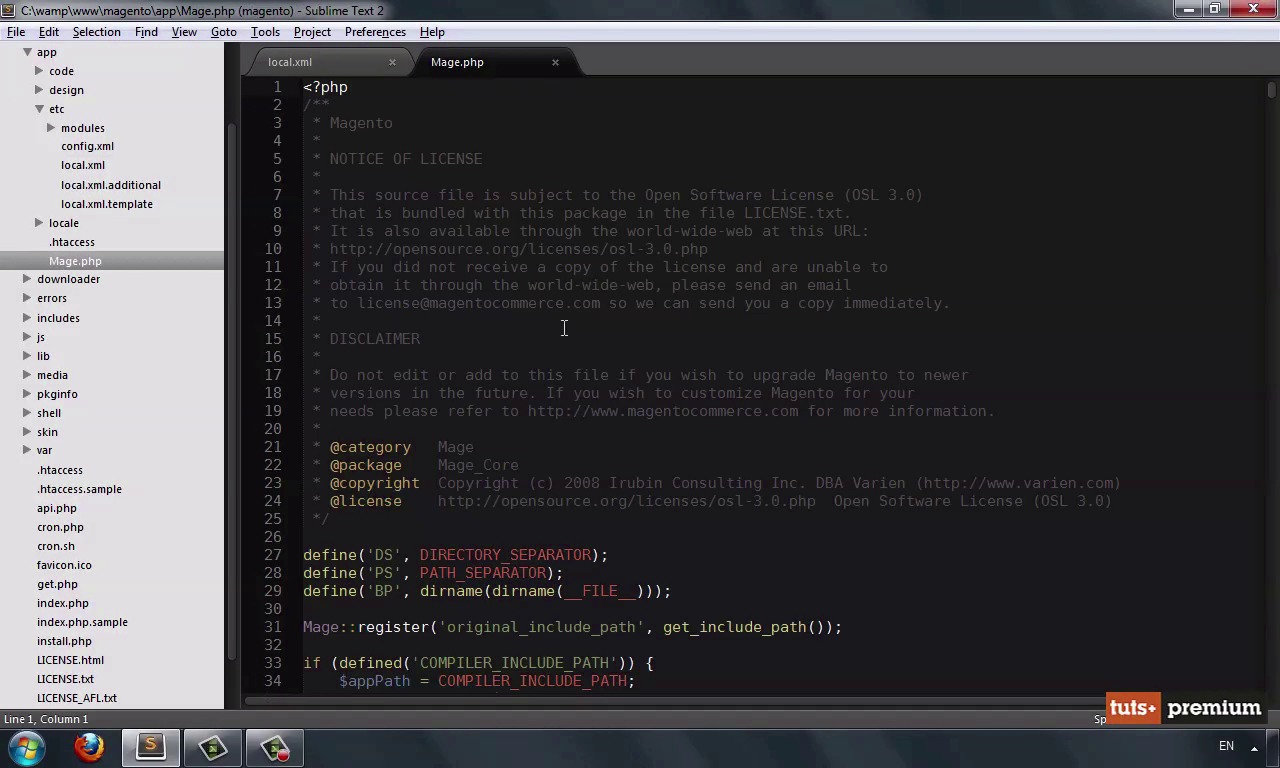Click the Windows Start button
Image resolution: width=1280 pixels, height=768 pixels.
[28, 747]
